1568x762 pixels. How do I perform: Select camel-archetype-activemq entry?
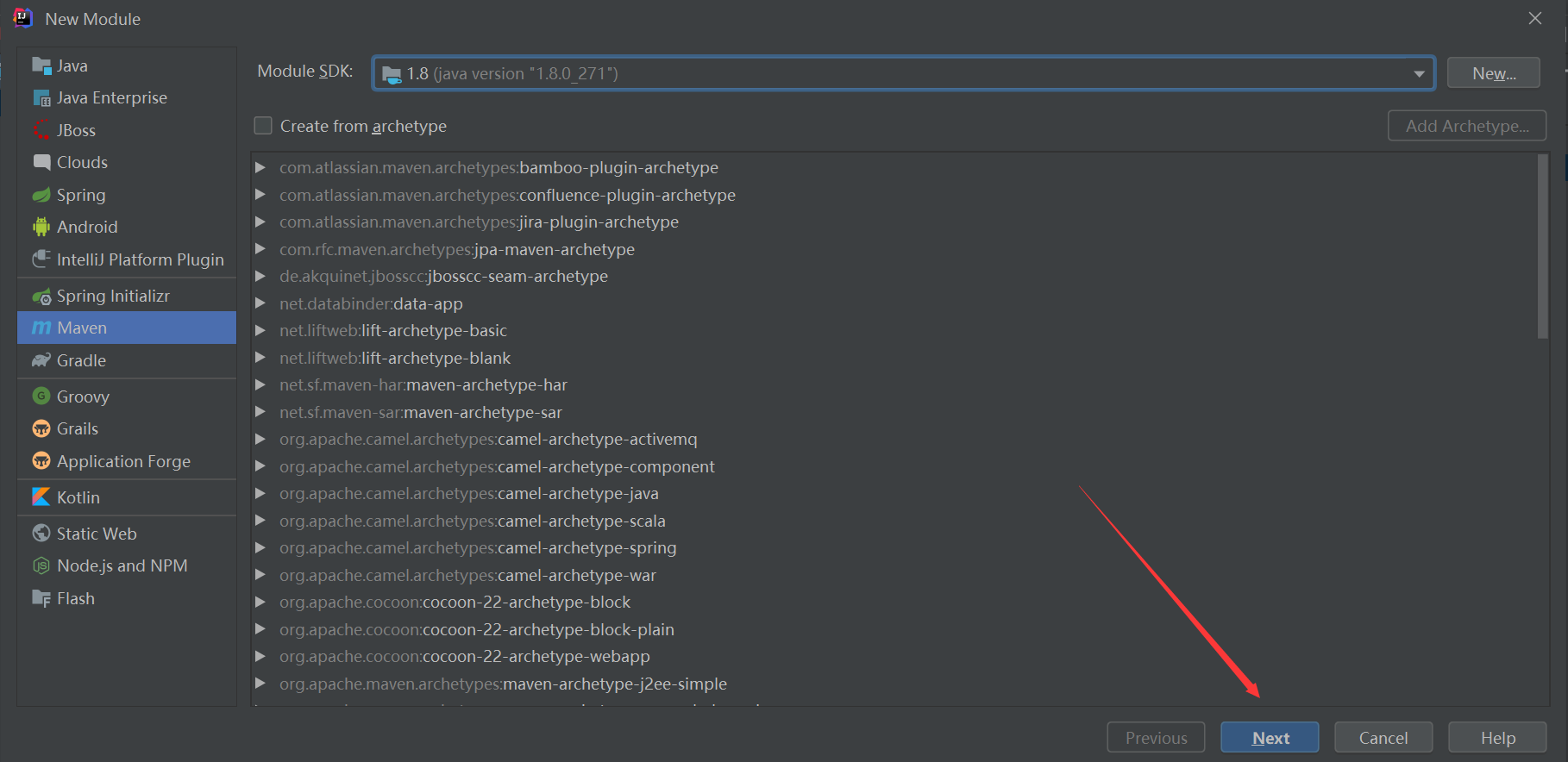488,439
